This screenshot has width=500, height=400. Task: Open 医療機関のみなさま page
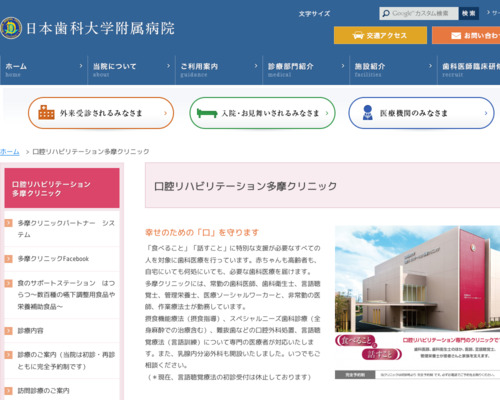[x=421, y=113]
